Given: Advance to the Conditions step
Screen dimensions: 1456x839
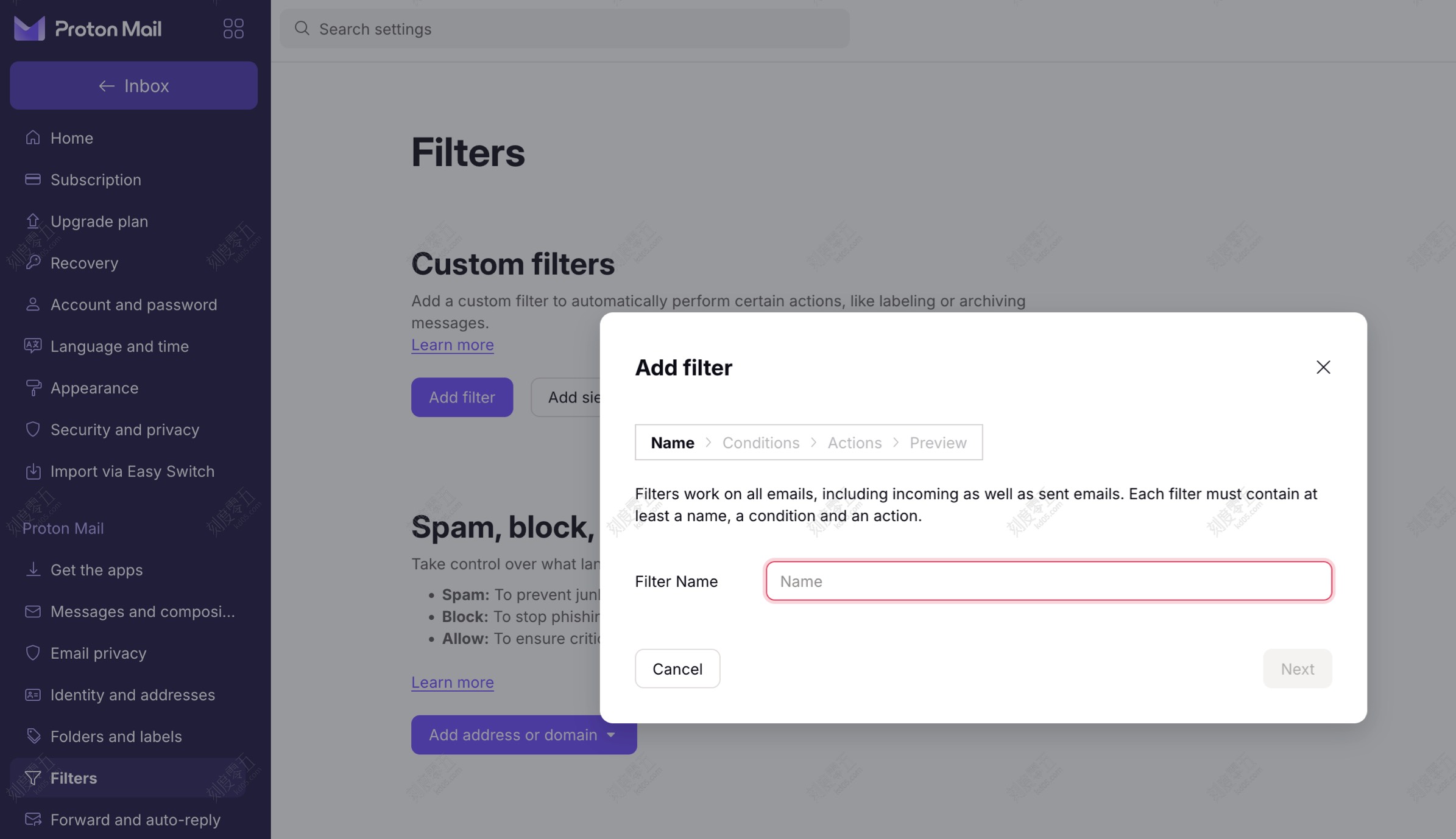Looking at the screenshot, I should pyautogui.click(x=760, y=443).
